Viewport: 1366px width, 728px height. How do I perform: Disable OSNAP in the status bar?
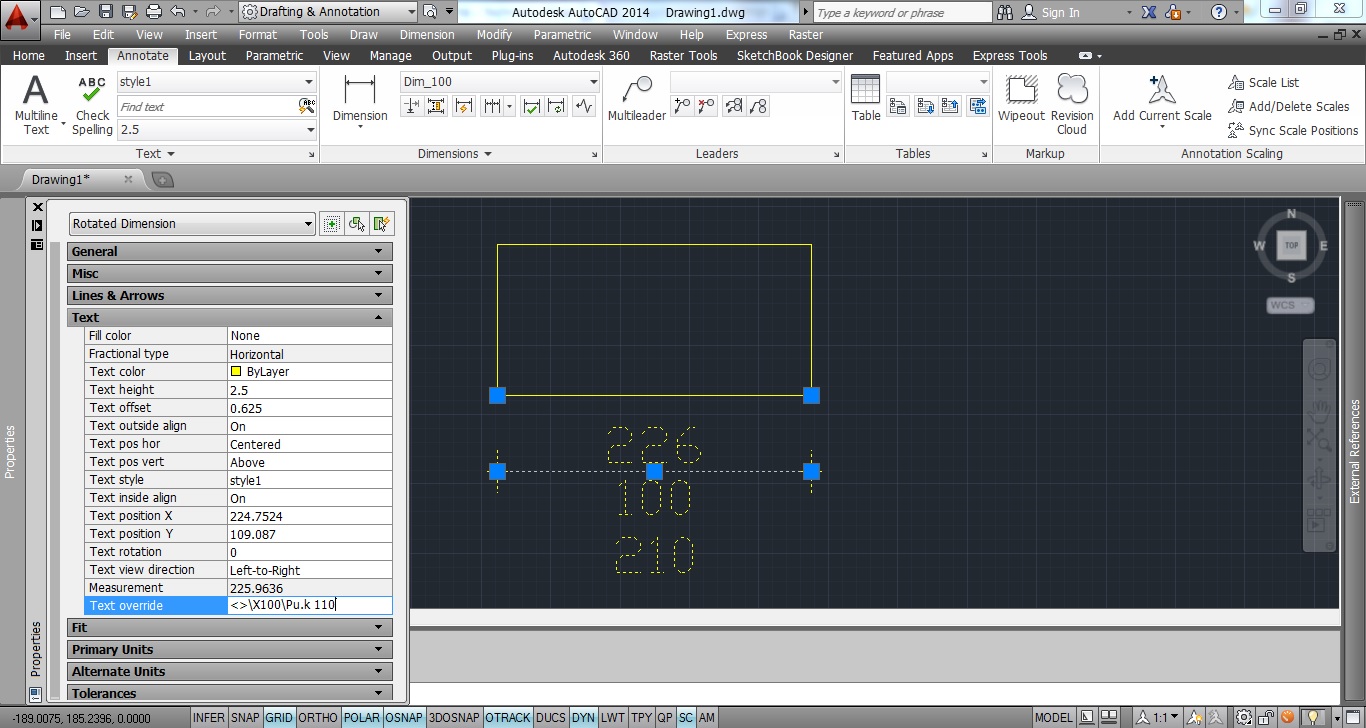(404, 718)
